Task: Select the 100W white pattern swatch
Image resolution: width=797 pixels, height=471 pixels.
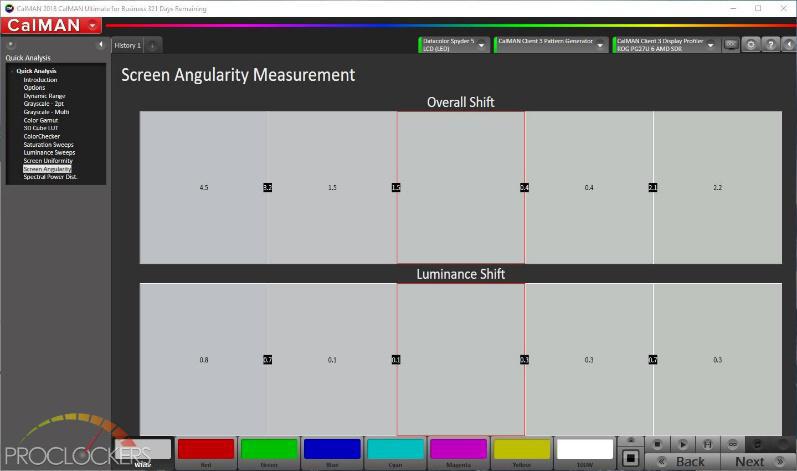Action: click(x=585, y=453)
